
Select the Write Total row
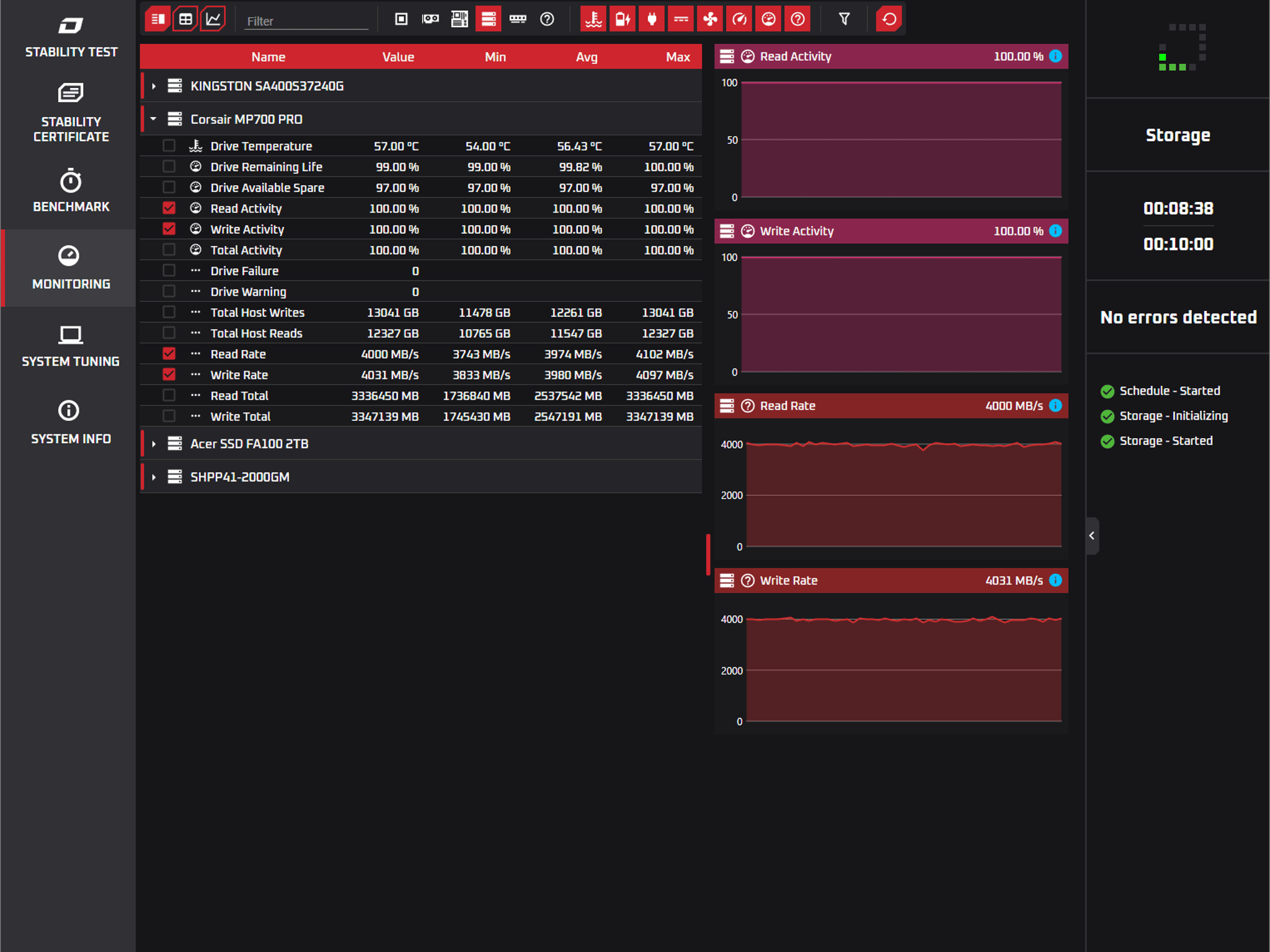(421, 416)
